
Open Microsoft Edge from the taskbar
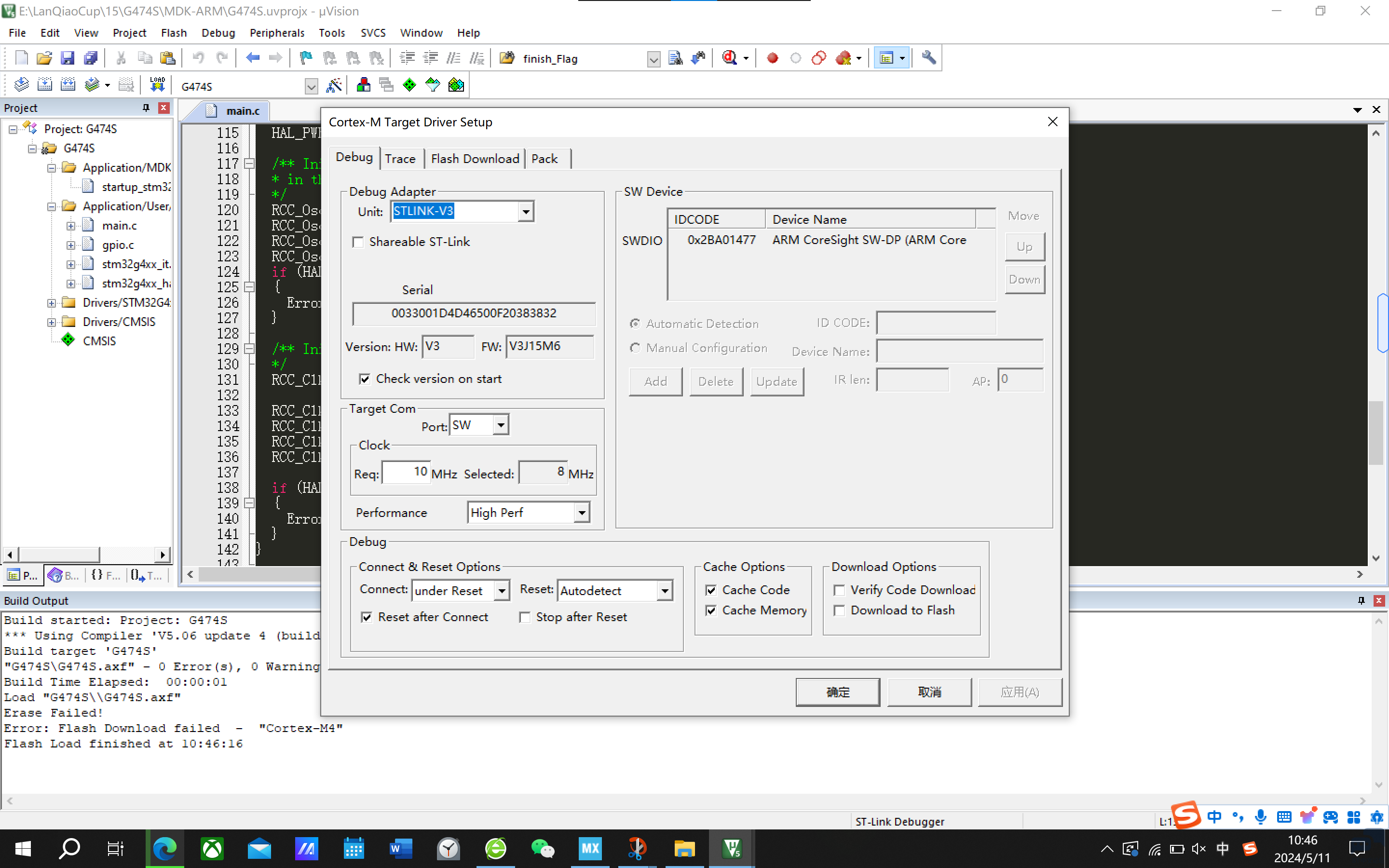(165, 849)
